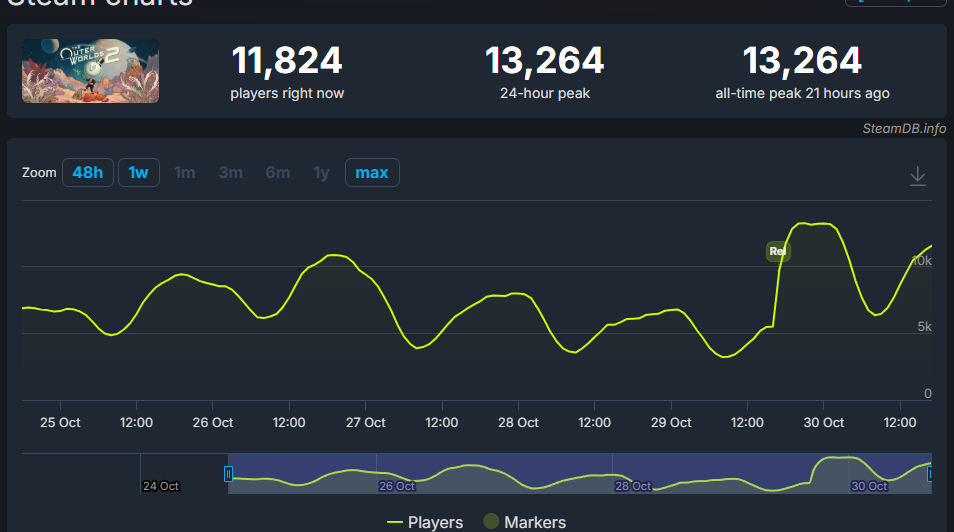The image size is (954, 532).
Task: Click the 27 Oct axis label
Action: pos(366,422)
